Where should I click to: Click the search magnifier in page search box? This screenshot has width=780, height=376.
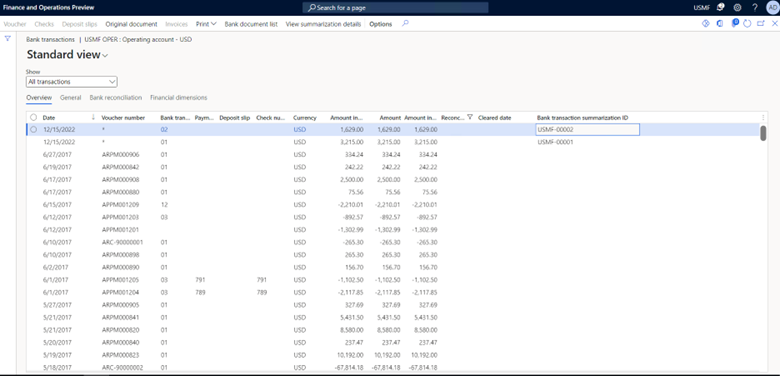[311, 8]
